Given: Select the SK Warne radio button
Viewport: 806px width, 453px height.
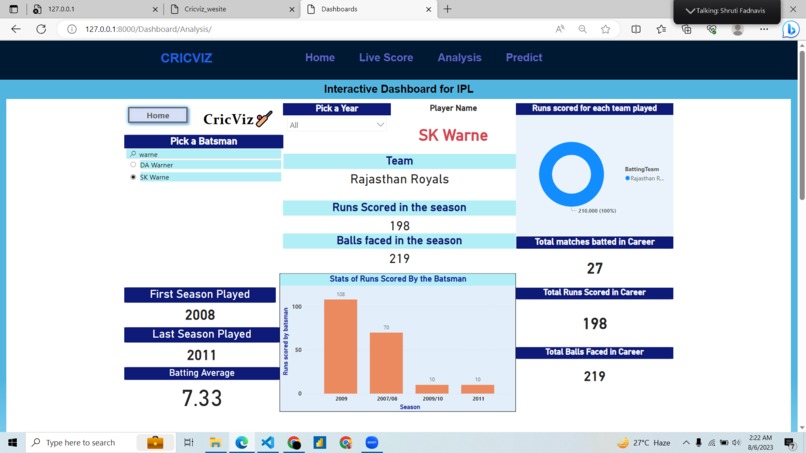Looking at the screenshot, I should click(133, 177).
